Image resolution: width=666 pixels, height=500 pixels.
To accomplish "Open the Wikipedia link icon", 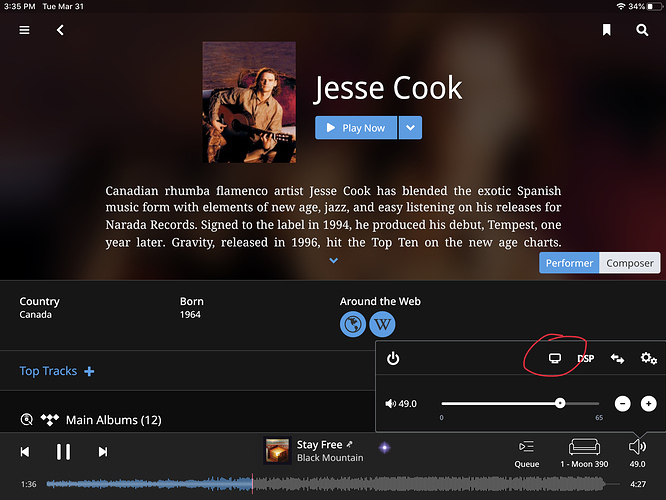I will [382, 325].
